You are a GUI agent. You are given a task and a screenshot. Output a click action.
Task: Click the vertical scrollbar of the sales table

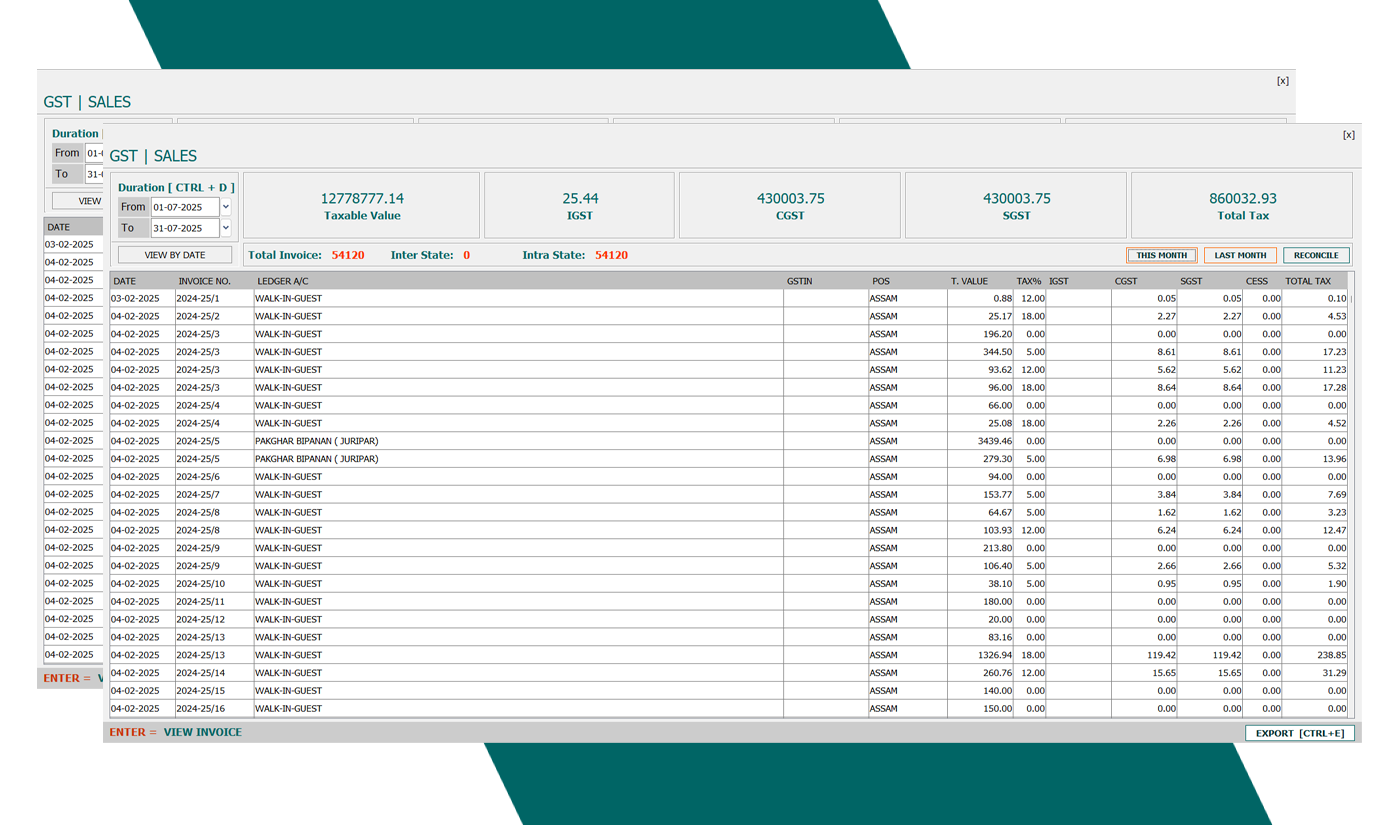[x=1353, y=500]
